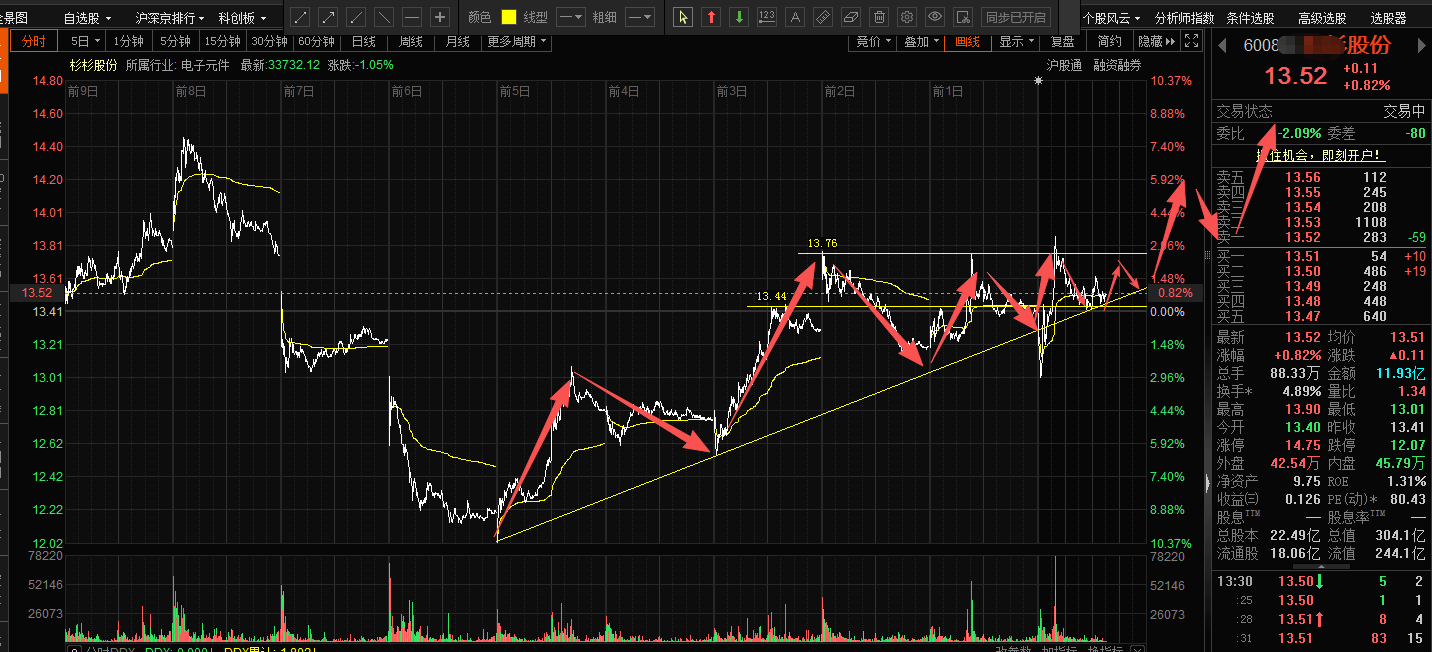The width and height of the screenshot is (1432, 652).
Task: Switch to the 15分钟 chart tab
Action: (x=222, y=41)
